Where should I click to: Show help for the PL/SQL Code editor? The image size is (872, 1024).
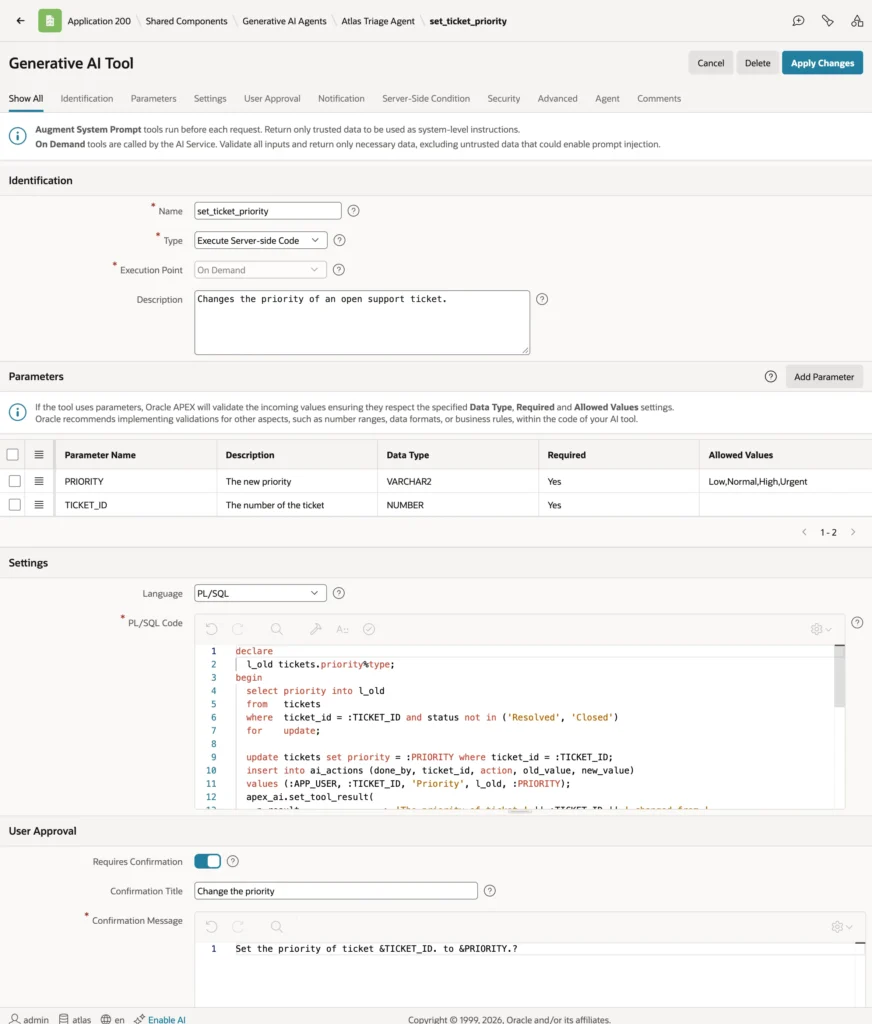pos(857,623)
